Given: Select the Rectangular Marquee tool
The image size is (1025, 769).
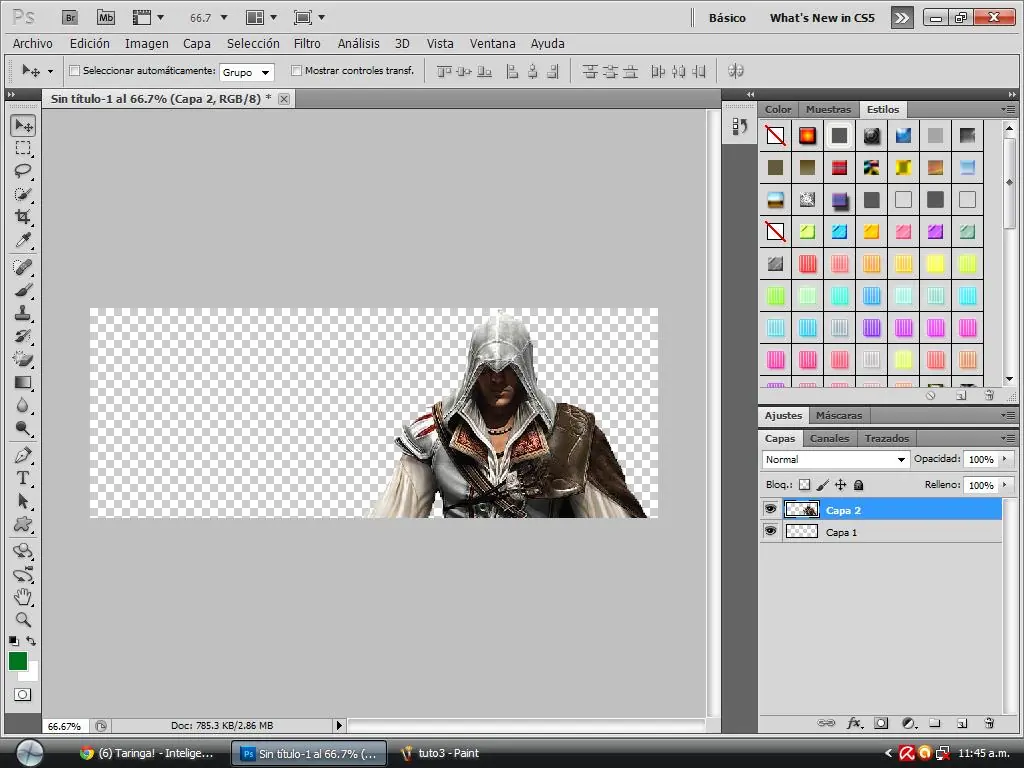Looking at the screenshot, I should coord(24,148).
